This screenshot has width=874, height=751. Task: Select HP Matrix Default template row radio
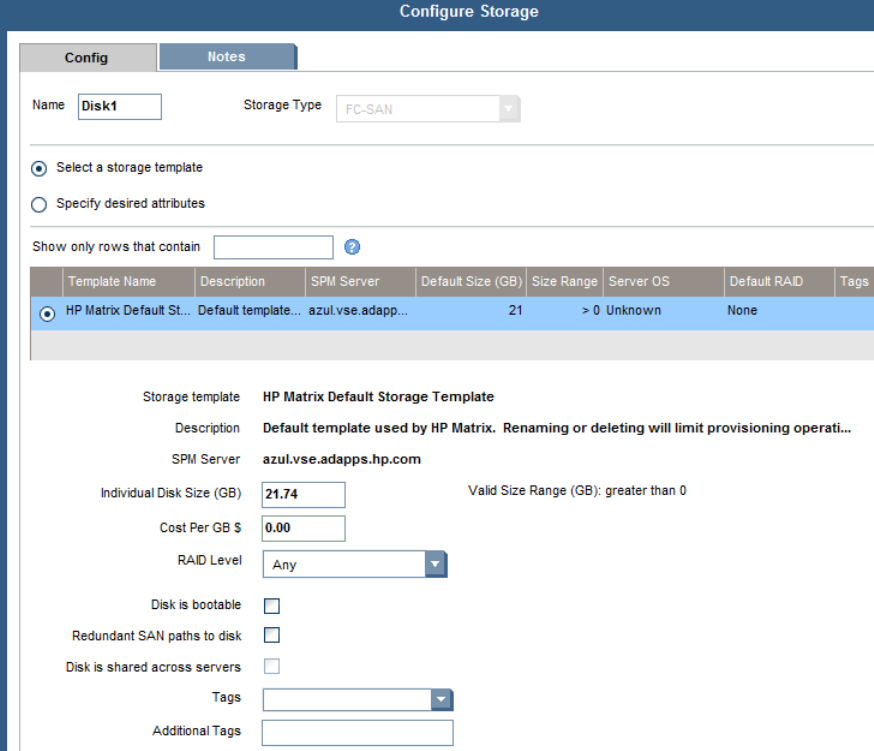click(47, 311)
